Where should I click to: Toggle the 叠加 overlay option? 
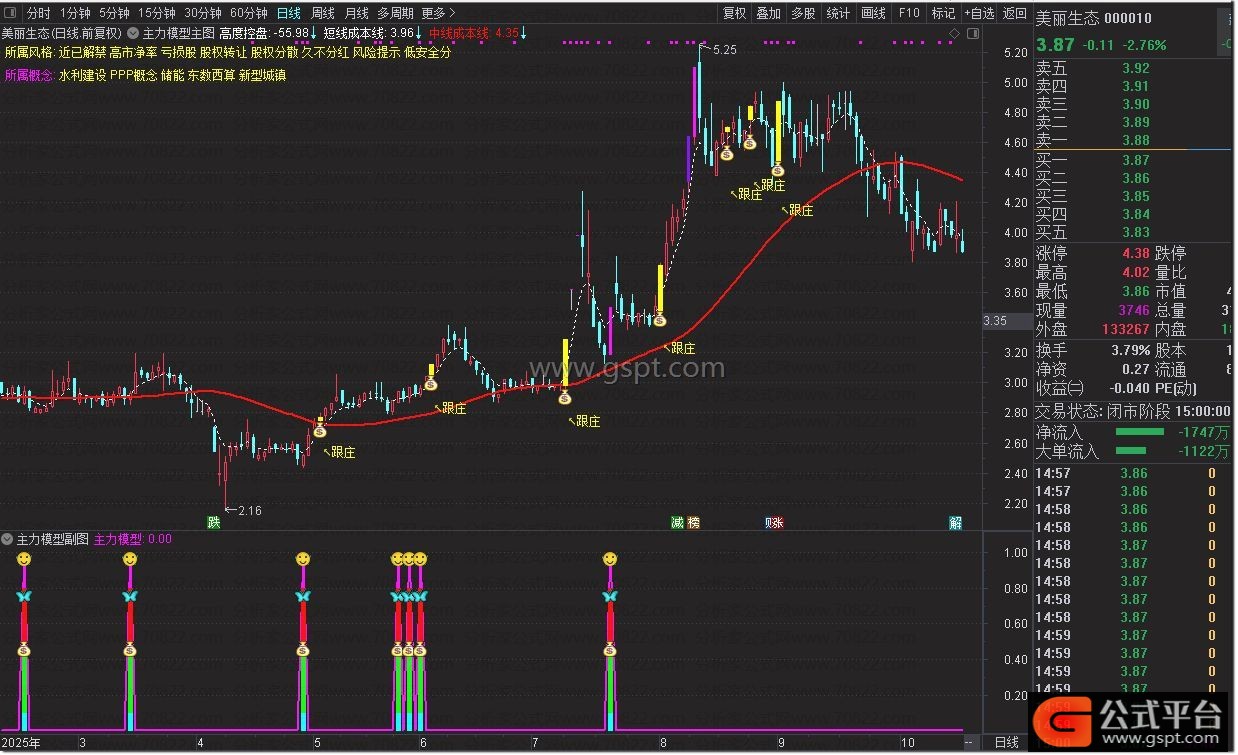point(768,13)
